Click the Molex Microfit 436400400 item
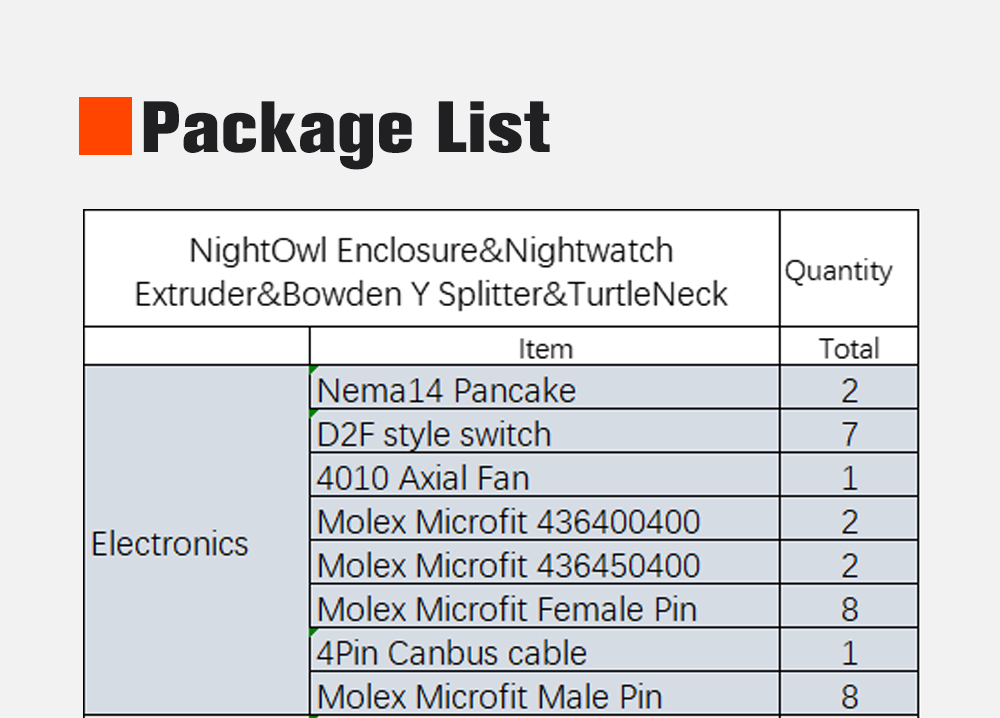The height and width of the screenshot is (718, 1000). (508, 522)
